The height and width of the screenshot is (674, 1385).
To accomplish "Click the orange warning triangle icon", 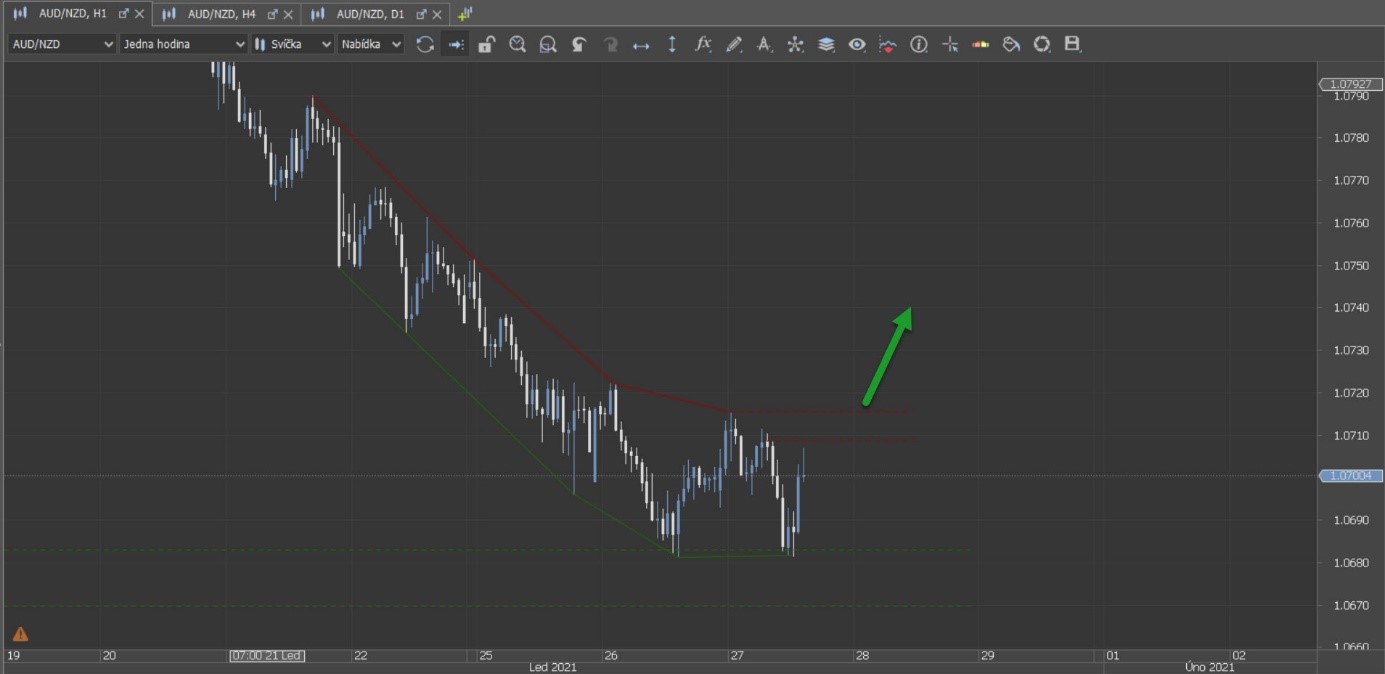I will point(20,634).
